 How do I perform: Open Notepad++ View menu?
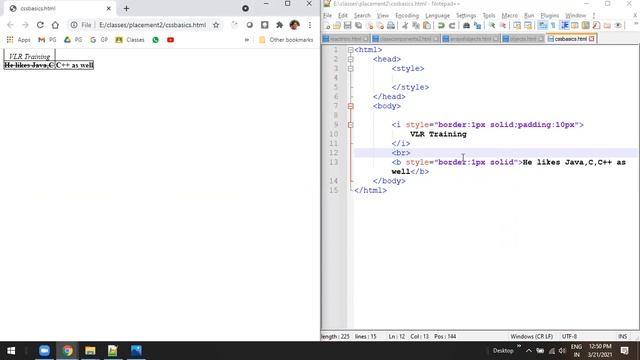point(382,16)
